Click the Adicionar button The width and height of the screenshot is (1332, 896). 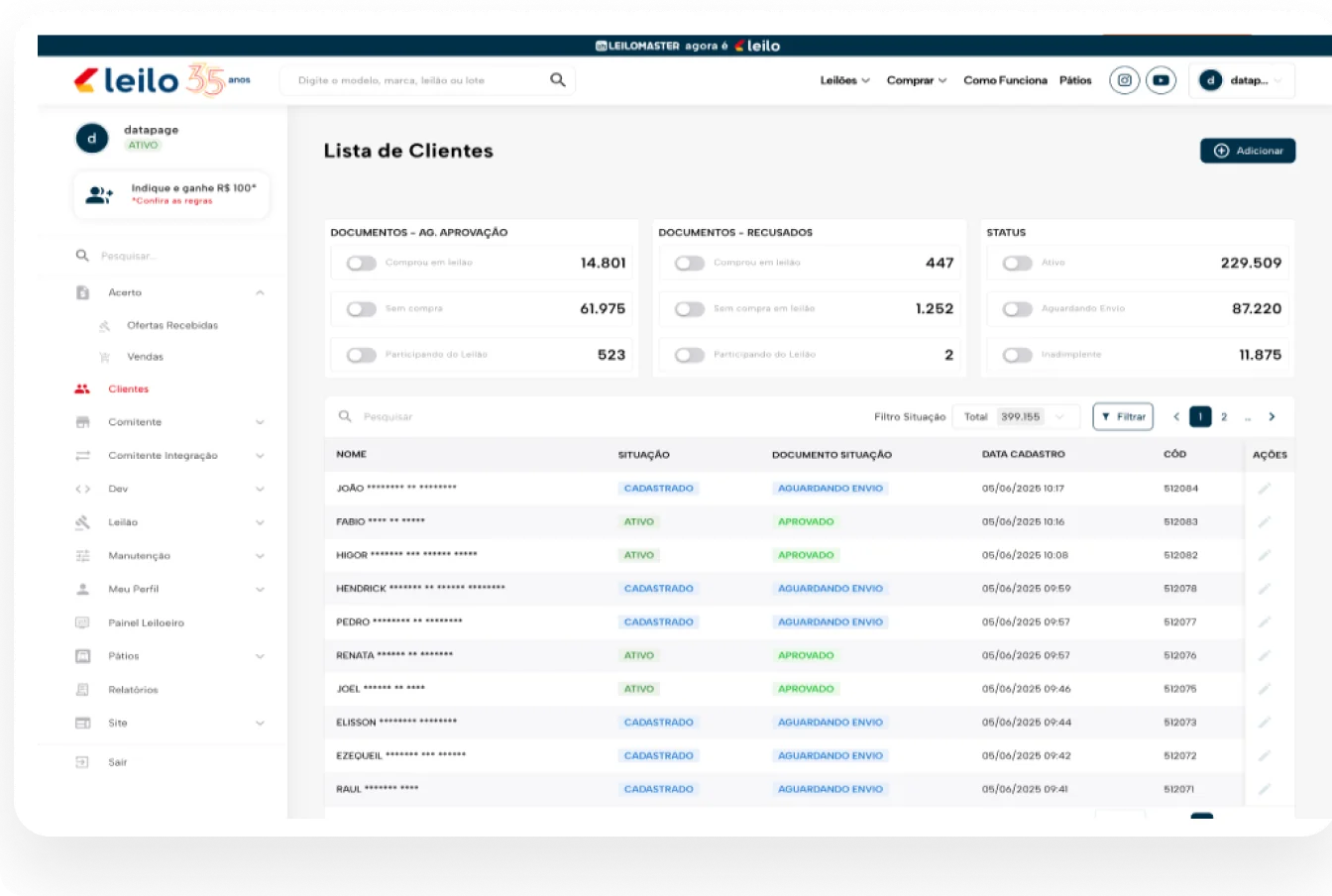(x=1248, y=151)
